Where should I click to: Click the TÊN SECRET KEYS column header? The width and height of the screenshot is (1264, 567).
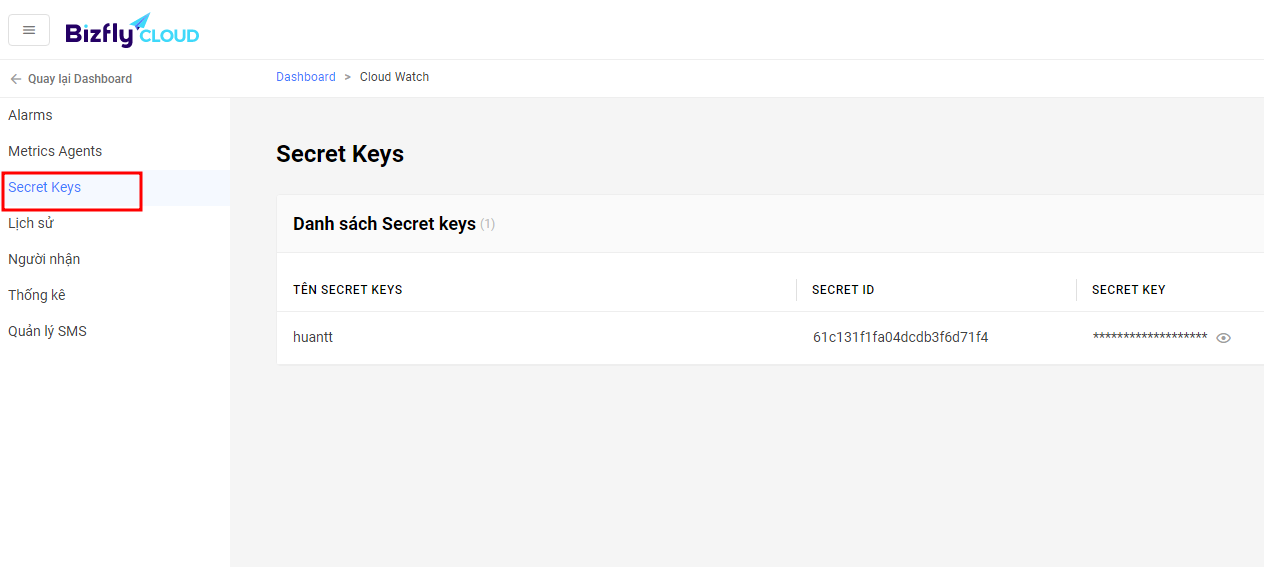[348, 290]
